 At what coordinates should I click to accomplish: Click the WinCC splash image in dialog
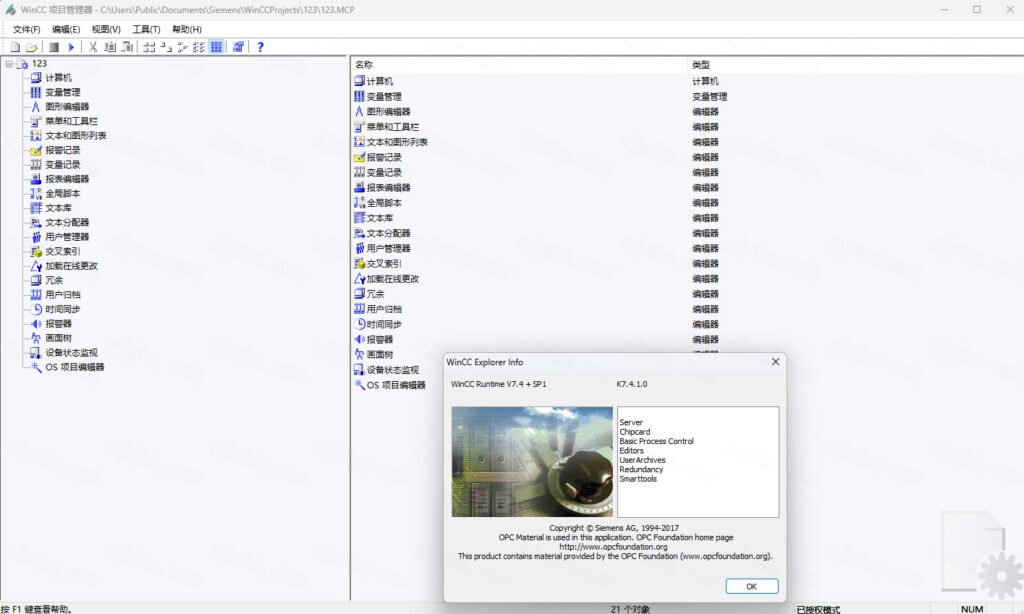coord(532,462)
